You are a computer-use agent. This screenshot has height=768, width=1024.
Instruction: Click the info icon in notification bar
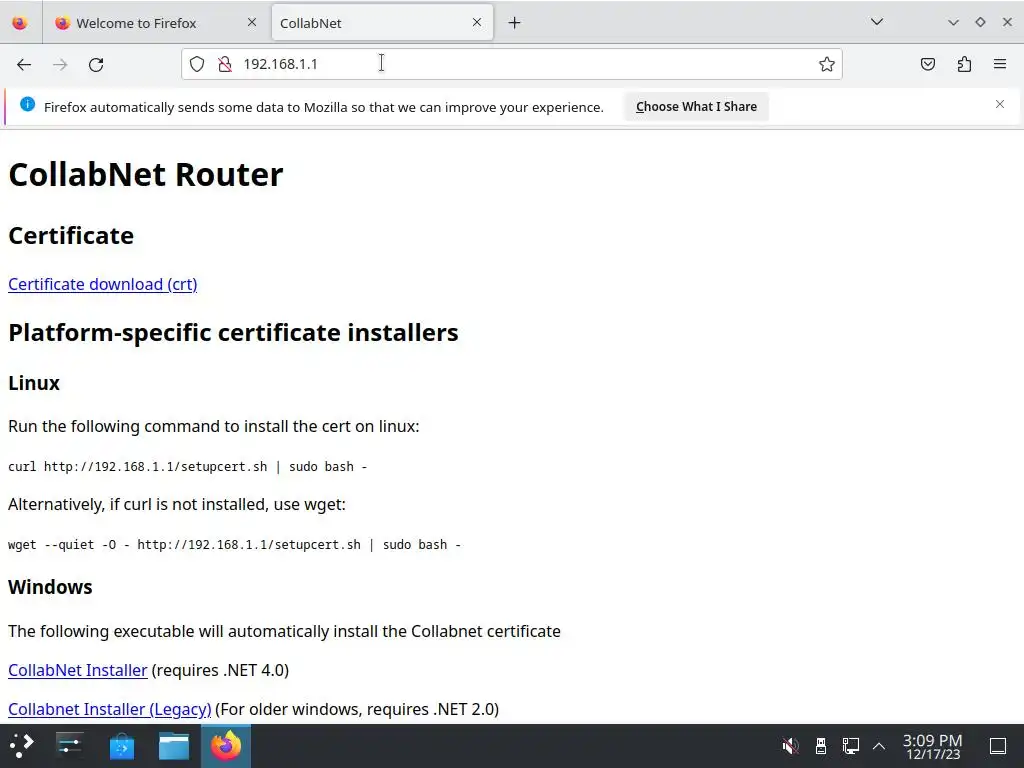coord(27,104)
